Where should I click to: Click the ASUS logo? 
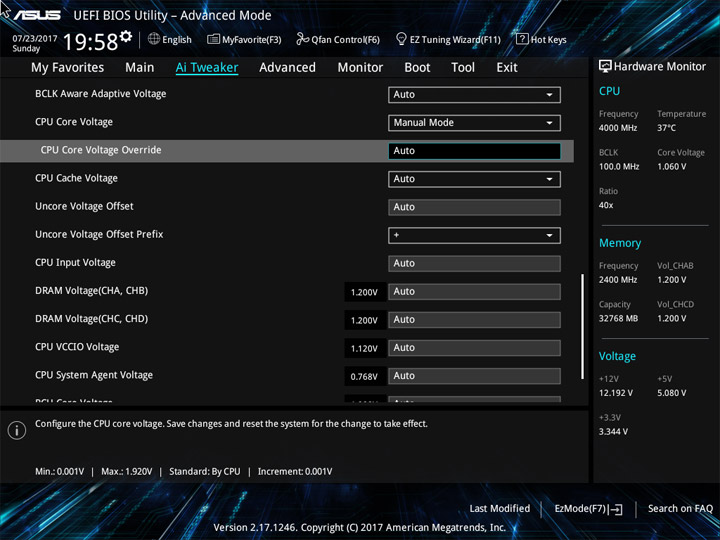(37, 15)
